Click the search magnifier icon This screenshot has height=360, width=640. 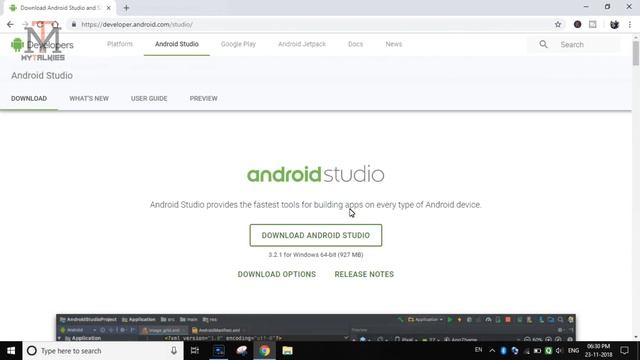tap(543, 44)
